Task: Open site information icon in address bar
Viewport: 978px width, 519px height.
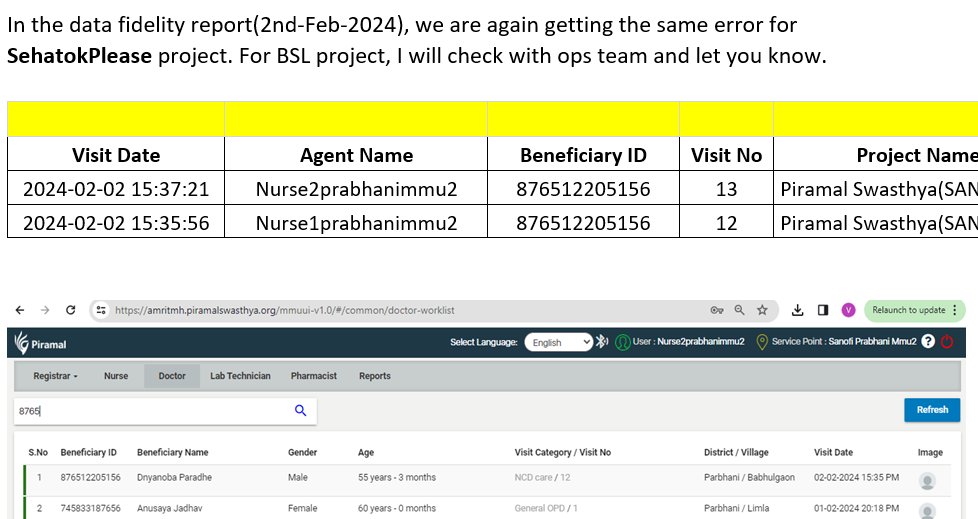Action: [101, 310]
